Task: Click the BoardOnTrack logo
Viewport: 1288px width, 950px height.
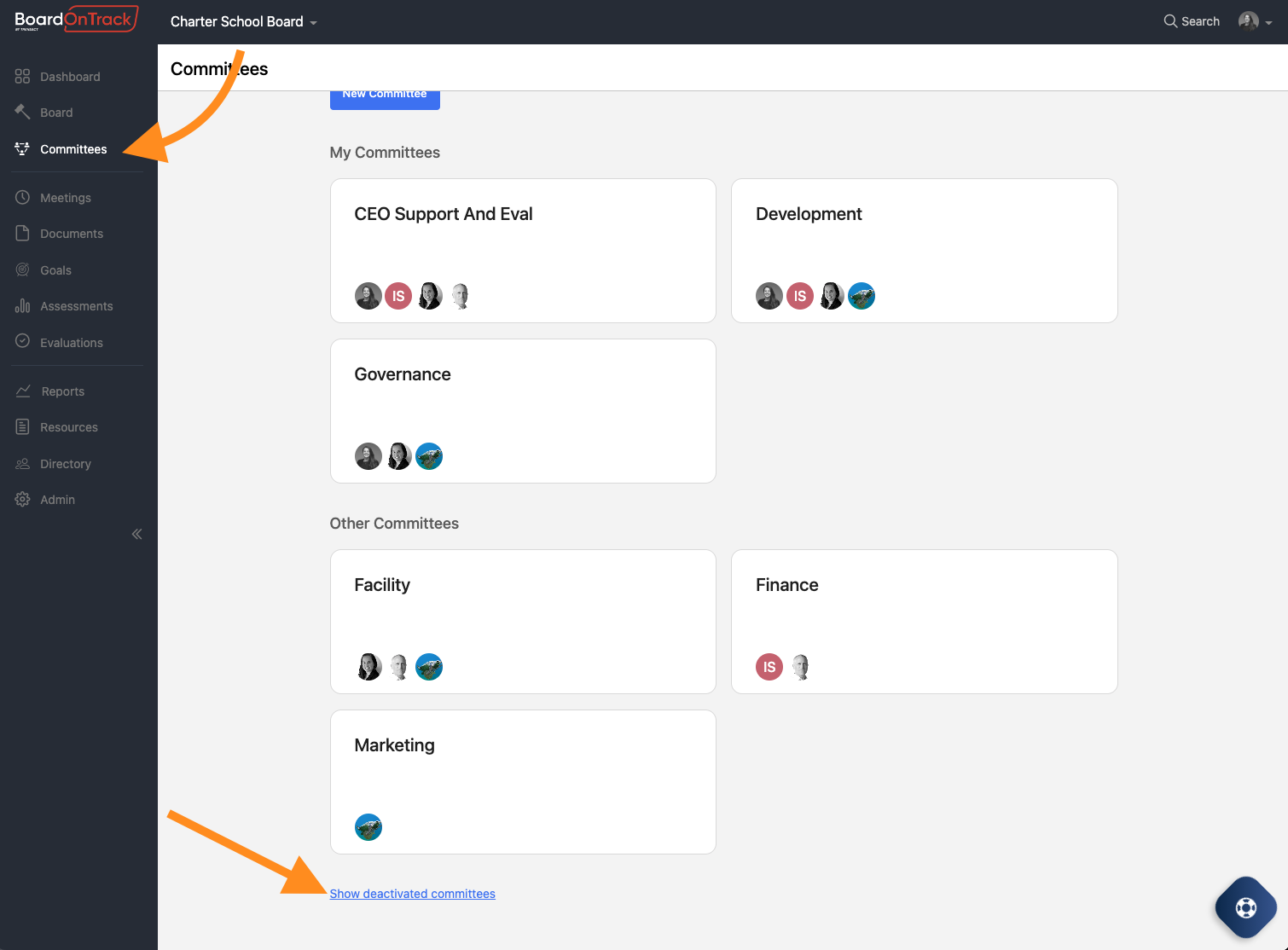Action: [77, 20]
